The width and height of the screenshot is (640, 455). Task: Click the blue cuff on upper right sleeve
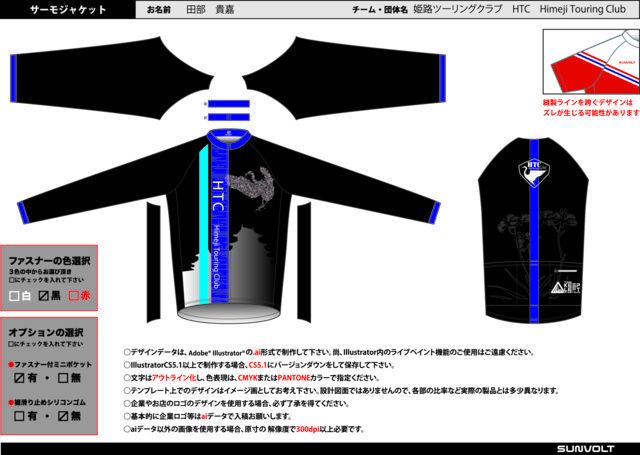coord(233,103)
